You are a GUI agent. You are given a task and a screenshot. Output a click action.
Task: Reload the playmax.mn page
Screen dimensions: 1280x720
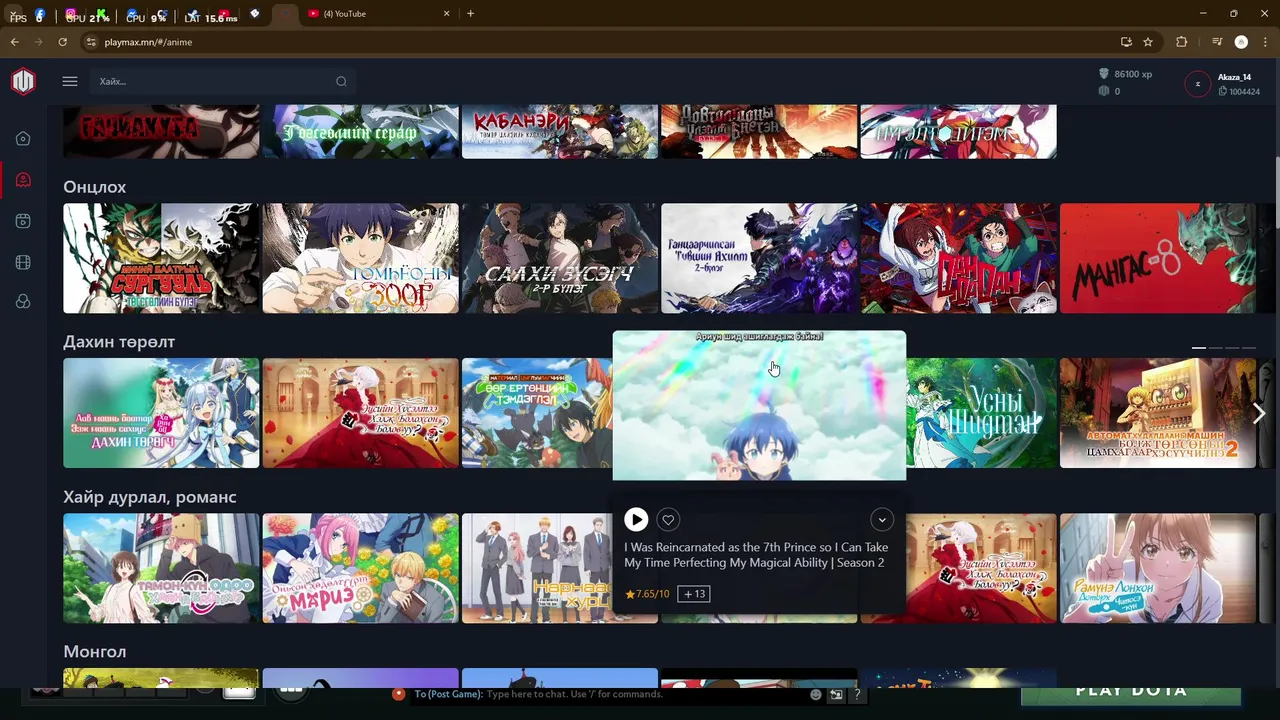[62, 42]
